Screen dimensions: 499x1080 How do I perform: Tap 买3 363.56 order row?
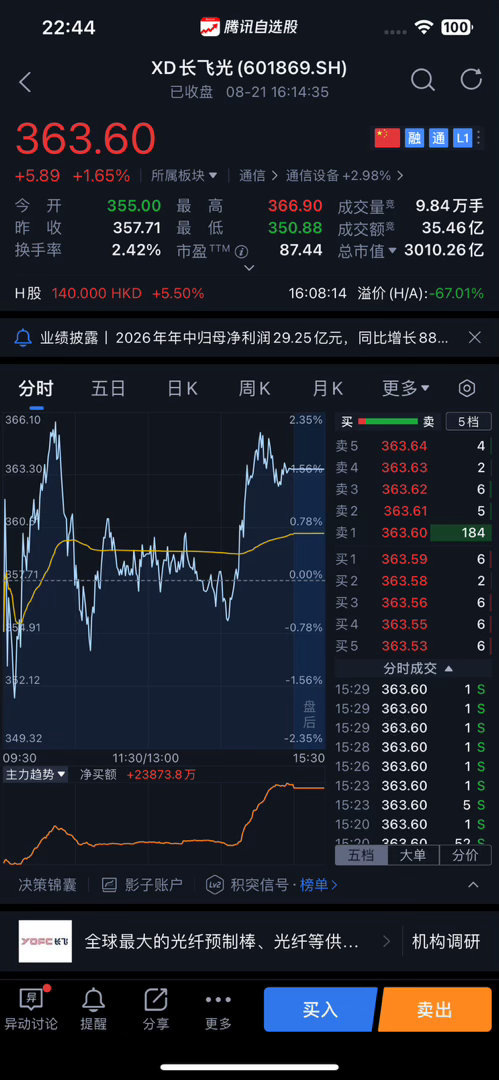pyautogui.click(x=414, y=603)
